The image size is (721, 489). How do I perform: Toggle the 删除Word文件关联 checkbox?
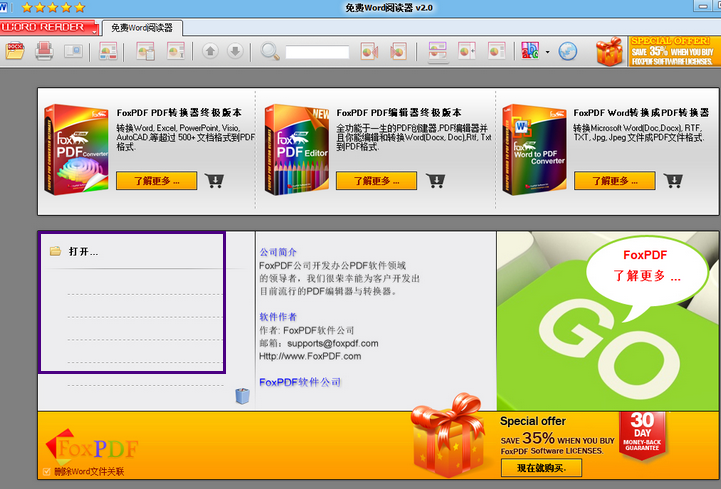pyautogui.click(x=46, y=472)
